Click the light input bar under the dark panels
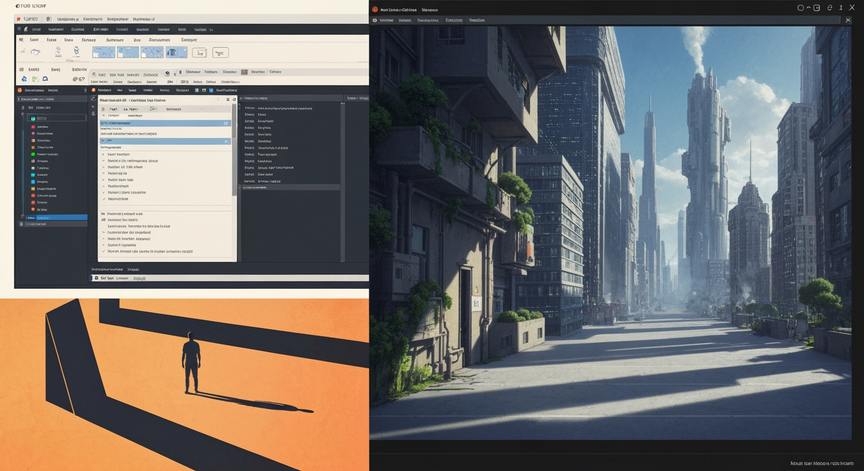The height and width of the screenshot is (471, 864). [230, 278]
